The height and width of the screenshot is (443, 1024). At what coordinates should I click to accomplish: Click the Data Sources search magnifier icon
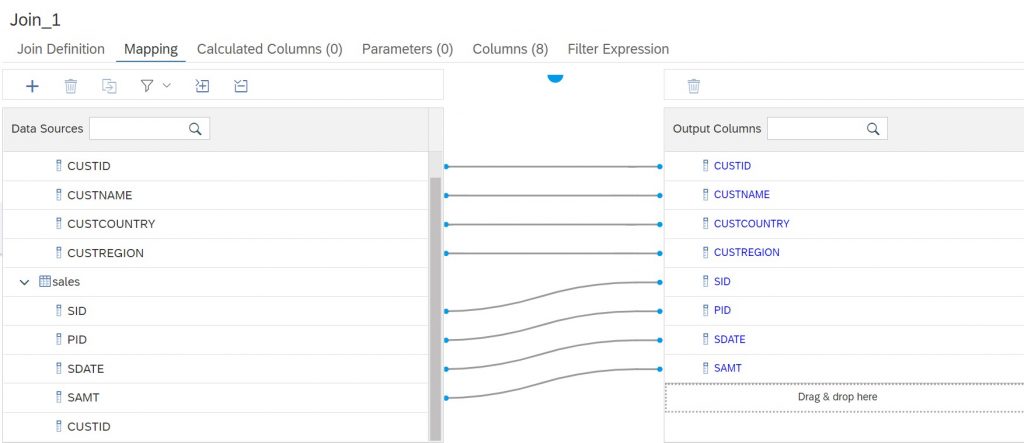click(x=195, y=129)
